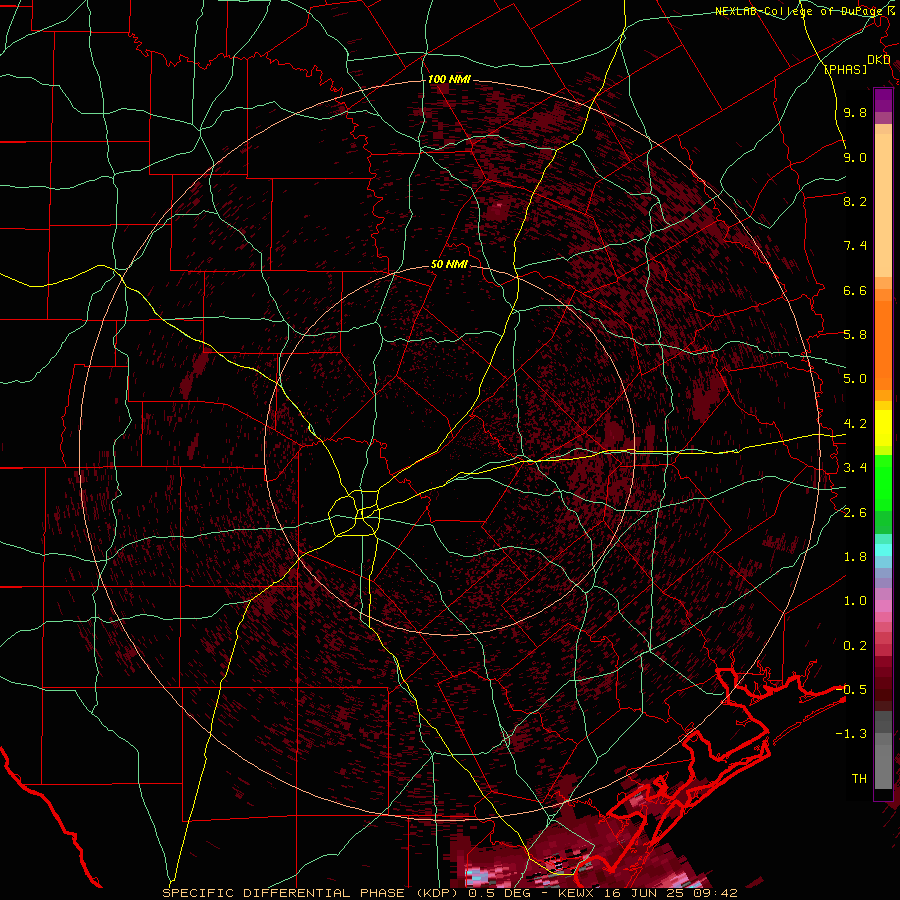Viewport: 900px width, 900px height.
Task: Click the yellow segment of the color bar
Action: pyautogui.click(x=883, y=428)
